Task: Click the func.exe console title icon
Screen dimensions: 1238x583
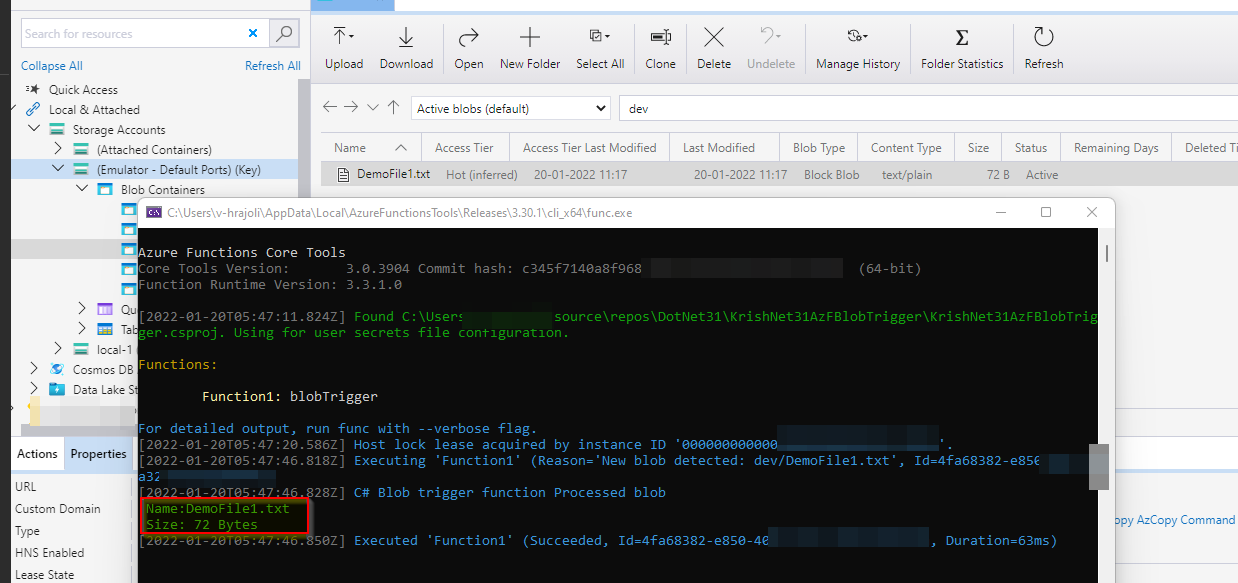Action: (x=154, y=212)
